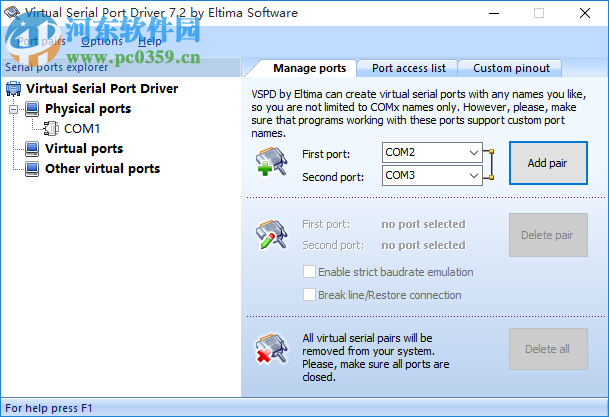Image resolution: width=609 pixels, height=417 pixels.
Task: Click the Other virtual ports computer icon
Action: tap(32, 169)
